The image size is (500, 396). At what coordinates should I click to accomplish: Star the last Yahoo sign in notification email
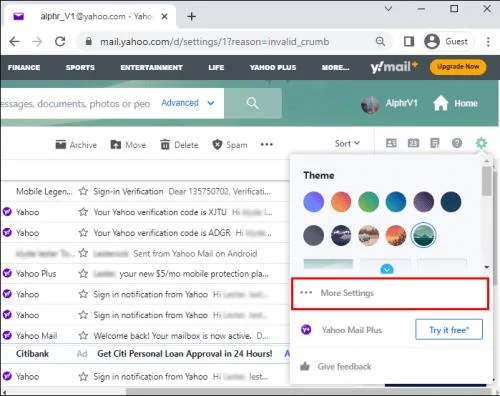[x=83, y=377]
